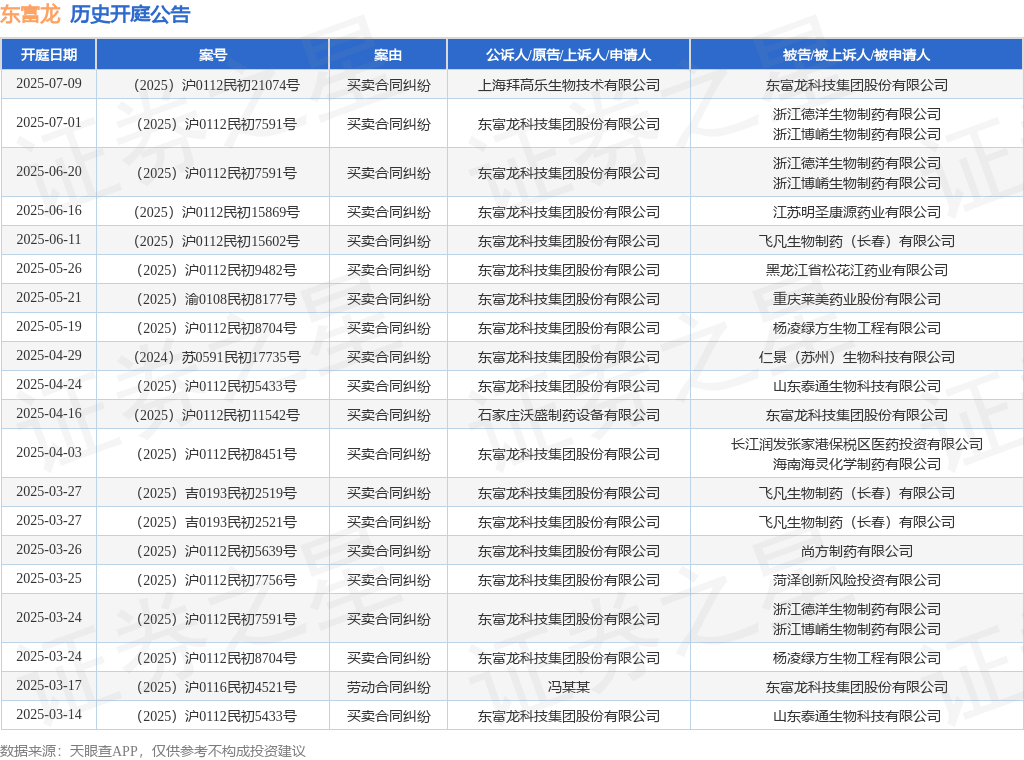Screen dimensions: 1024x760
Task: Select date cell 2025-06-11
Action: point(49,240)
